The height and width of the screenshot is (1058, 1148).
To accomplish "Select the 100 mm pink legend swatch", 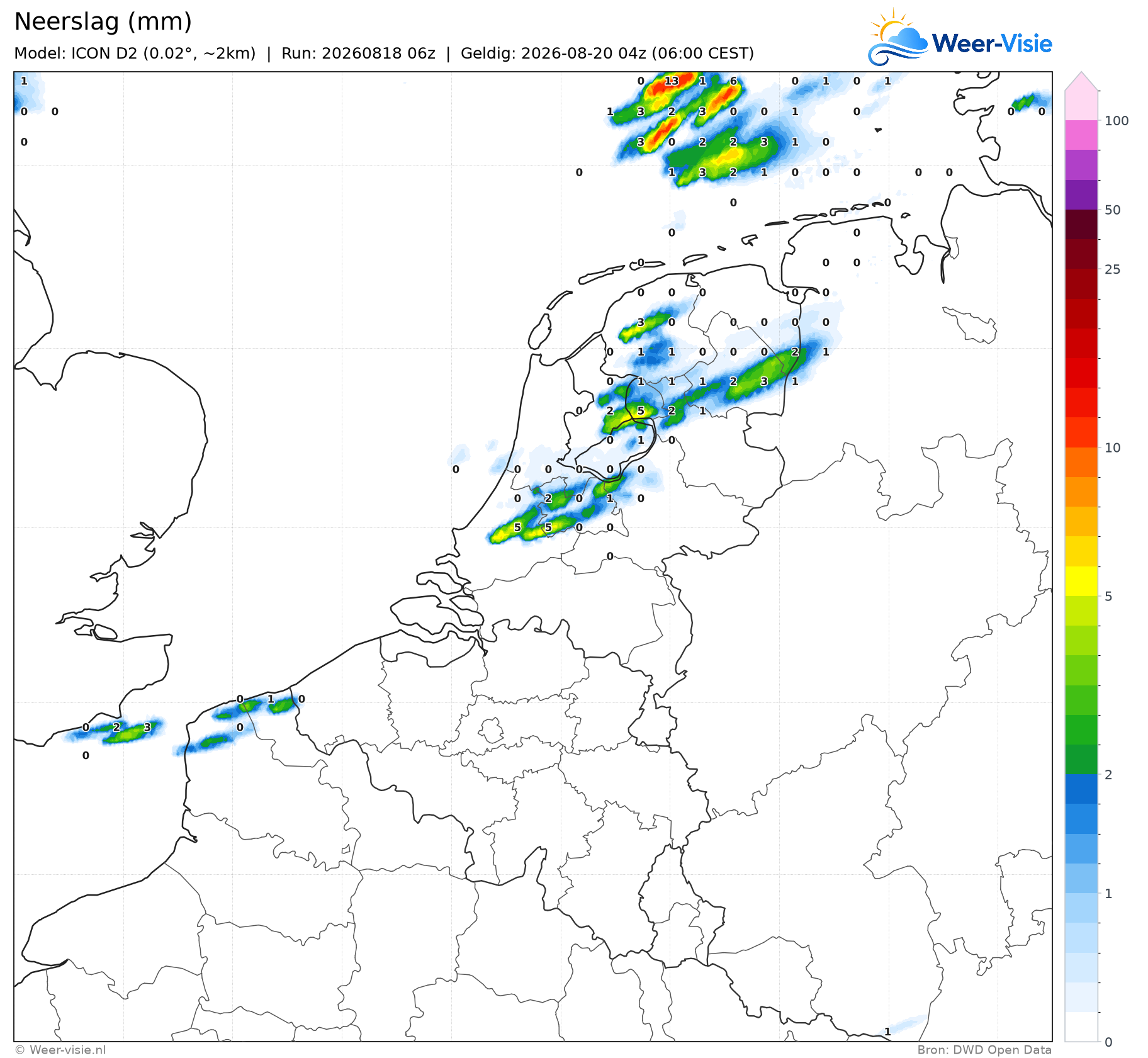I will (1081, 135).
